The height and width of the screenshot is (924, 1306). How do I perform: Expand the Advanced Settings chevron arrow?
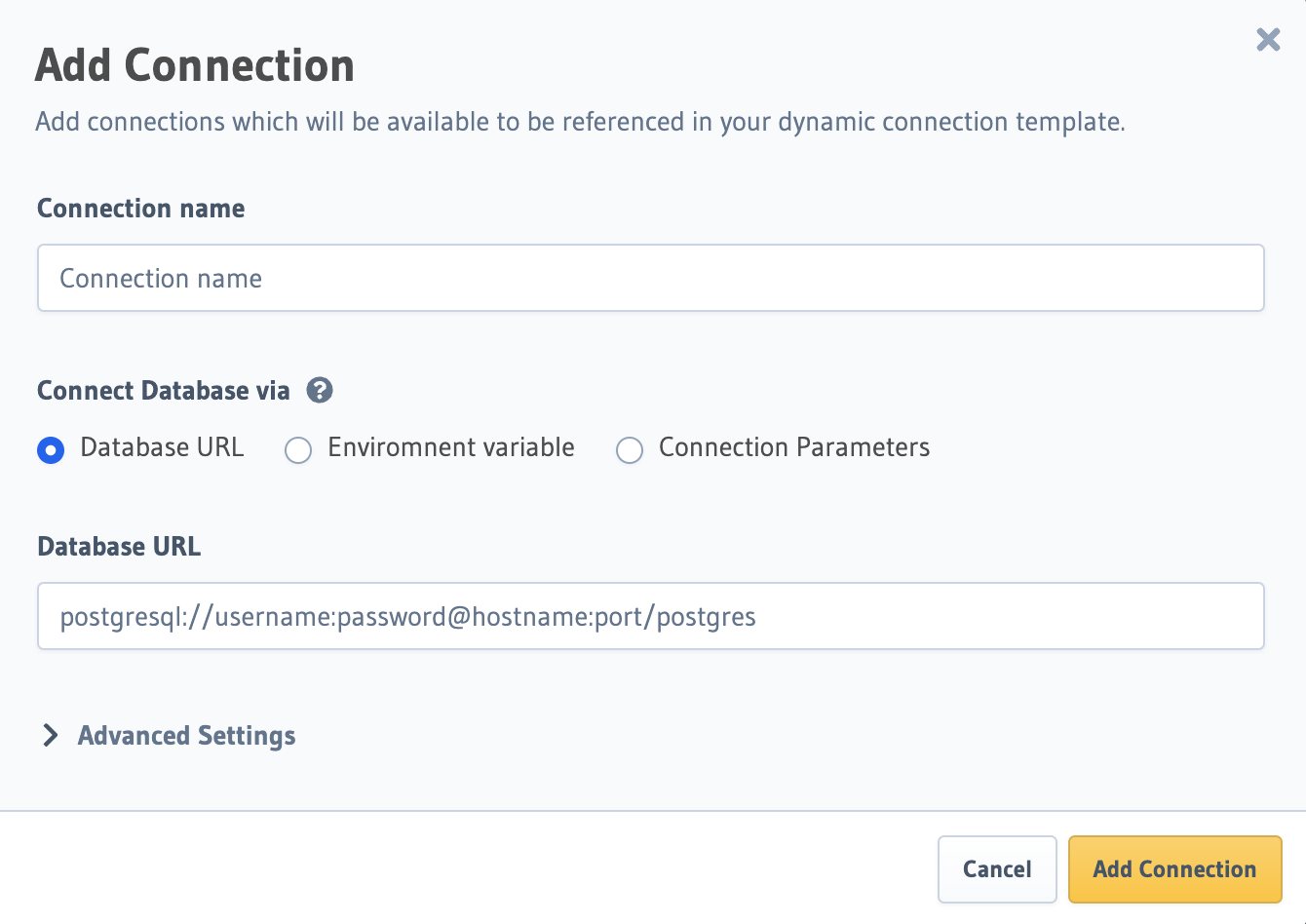[x=51, y=736]
